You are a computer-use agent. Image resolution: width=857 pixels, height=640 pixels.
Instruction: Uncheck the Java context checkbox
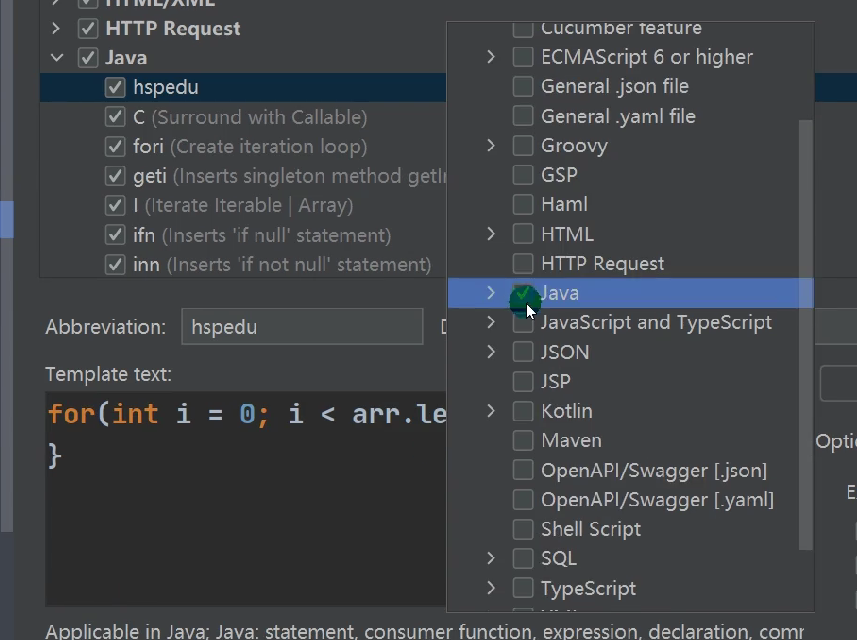click(x=522, y=293)
